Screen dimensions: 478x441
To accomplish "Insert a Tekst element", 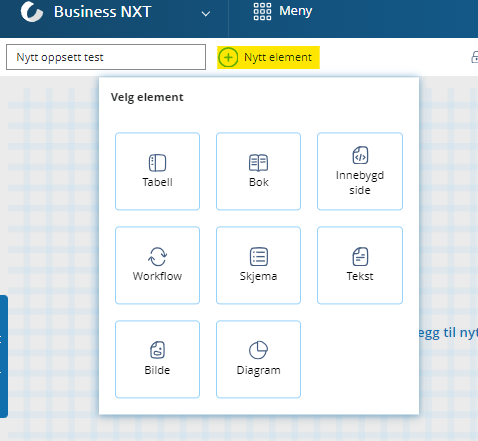I will [x=360, y=265].
